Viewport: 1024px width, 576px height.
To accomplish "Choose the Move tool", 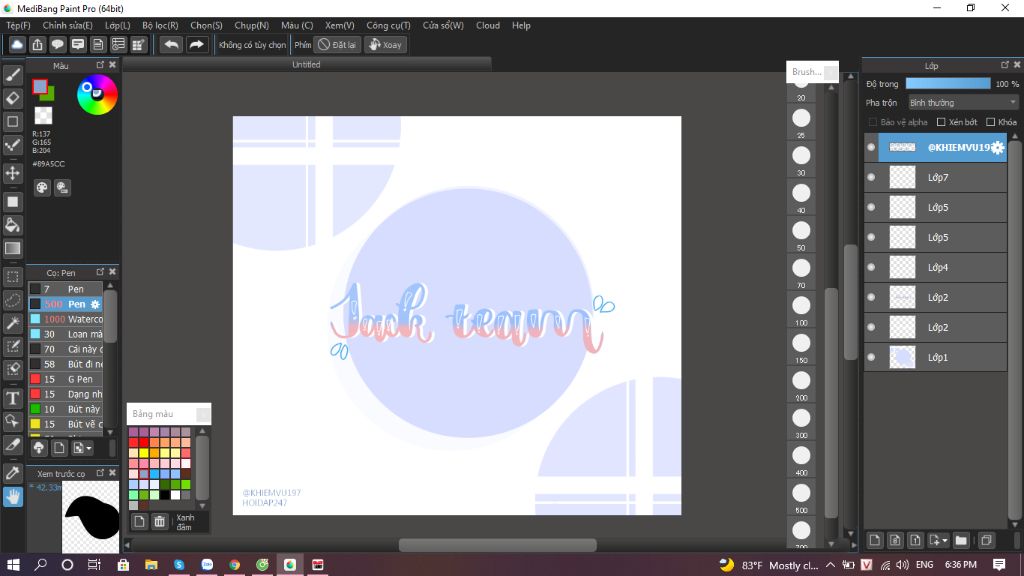I will [12, 173].
